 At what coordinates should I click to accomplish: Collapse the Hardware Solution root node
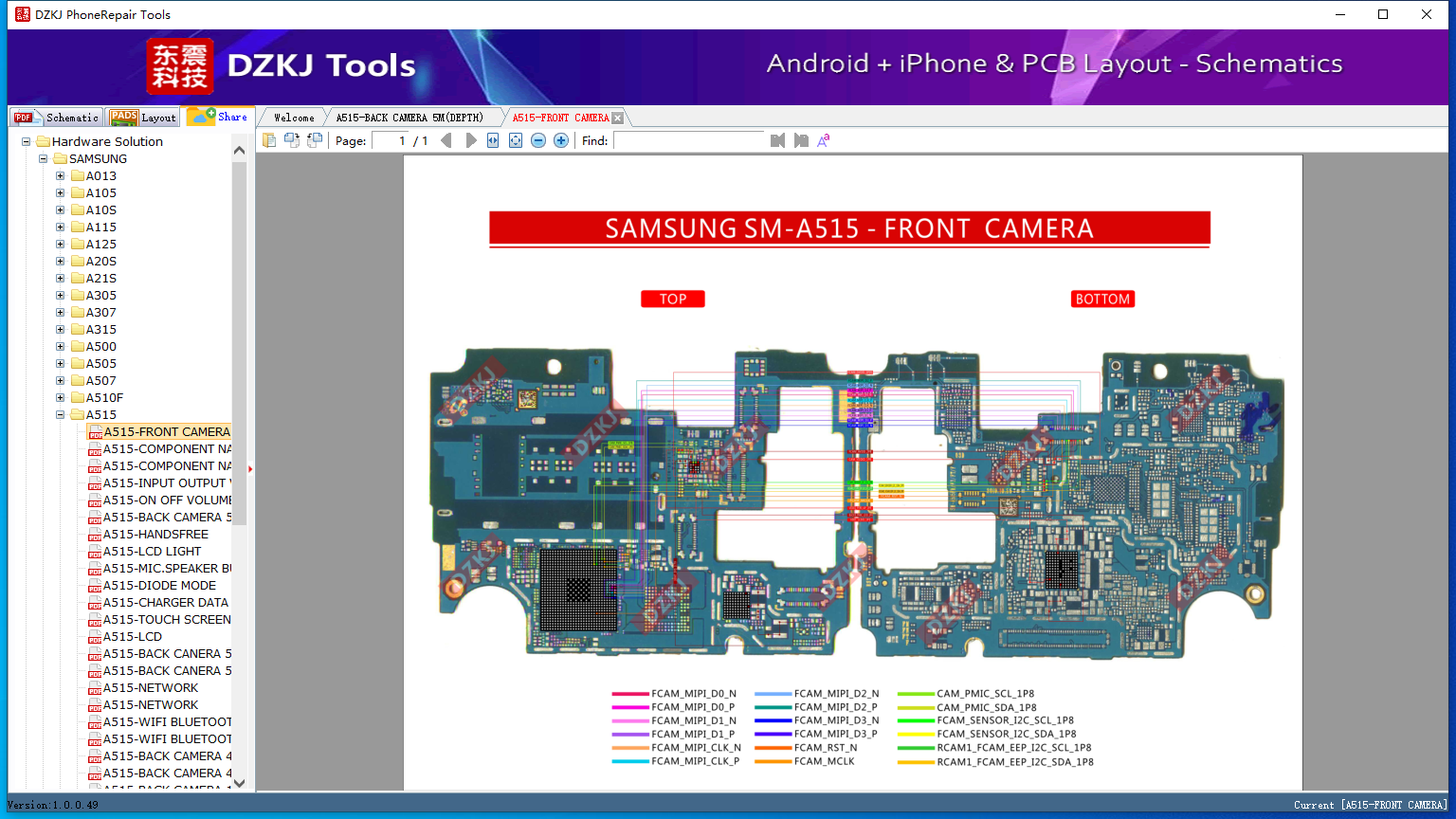tap(26, 141)
